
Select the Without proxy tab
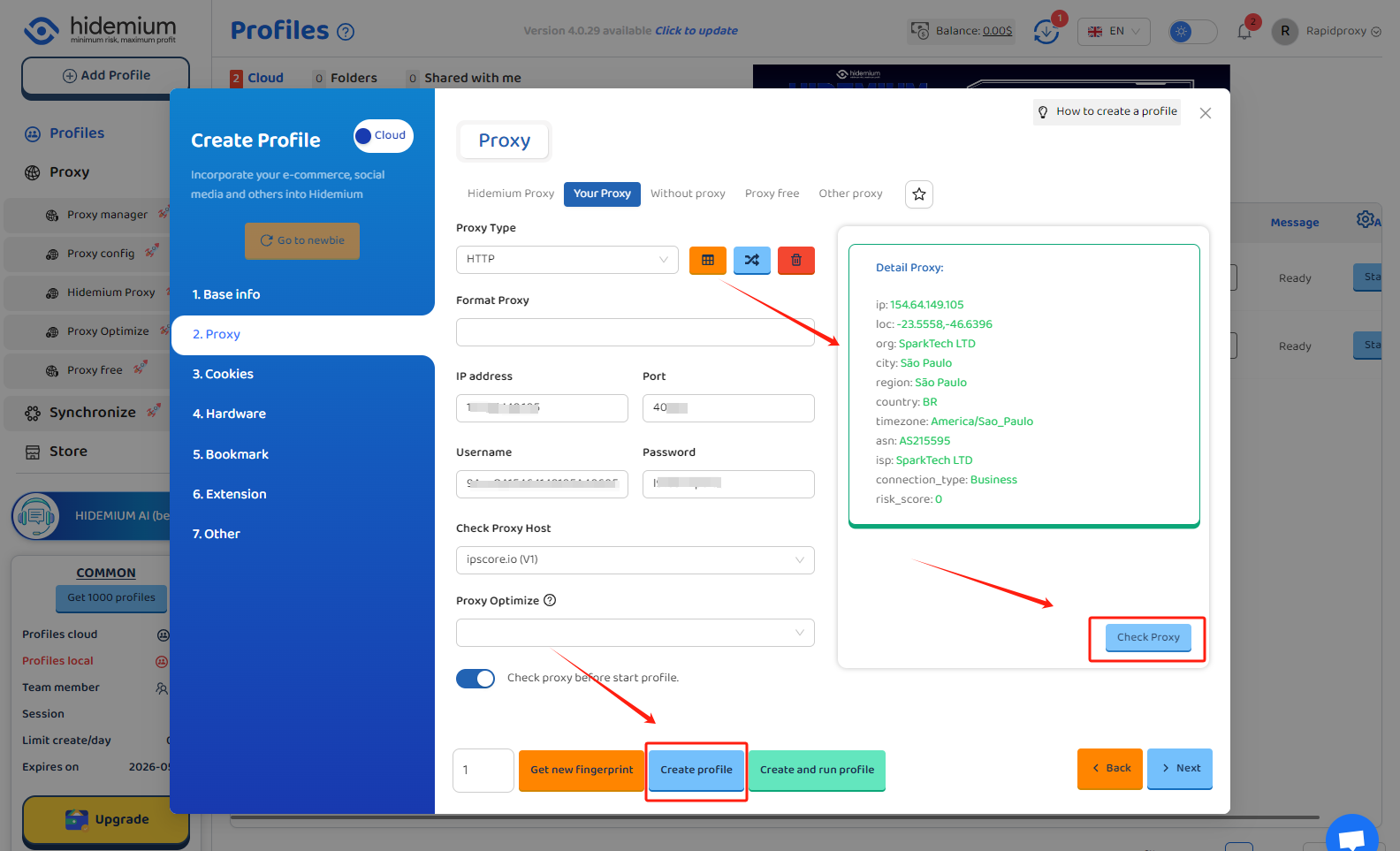688,194
